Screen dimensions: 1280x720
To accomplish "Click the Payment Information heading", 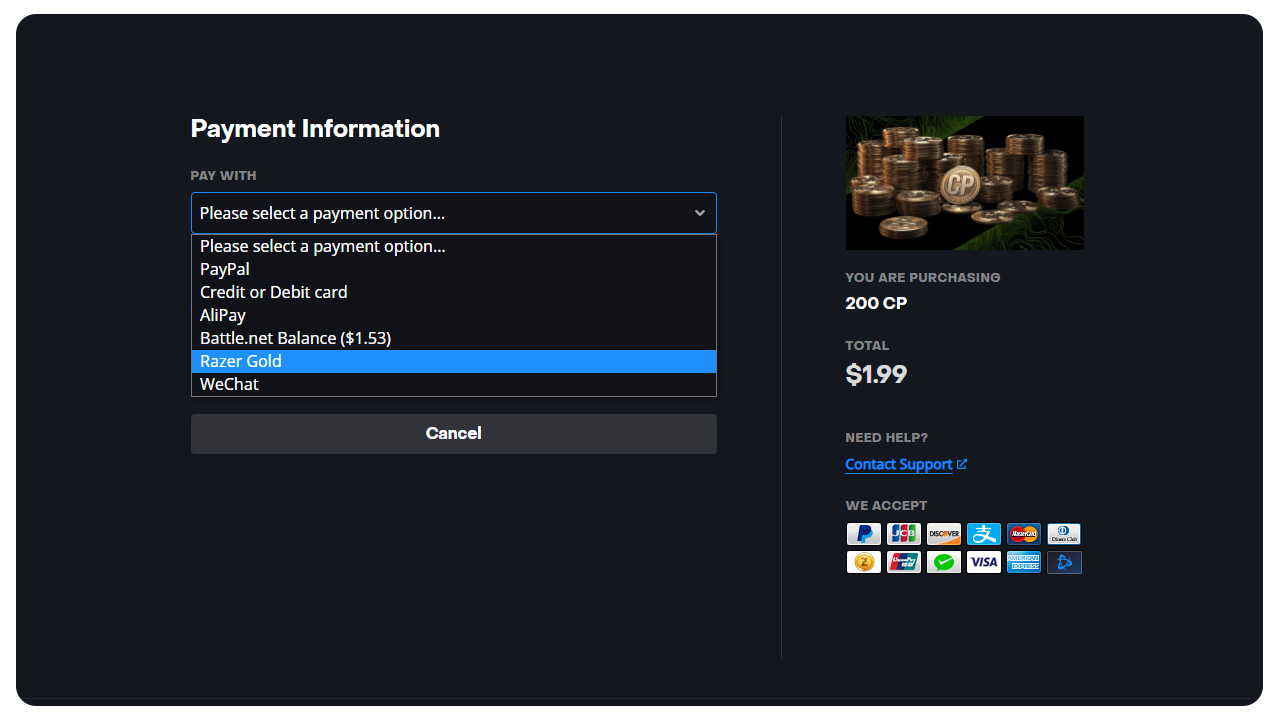I will click(315, 129).
